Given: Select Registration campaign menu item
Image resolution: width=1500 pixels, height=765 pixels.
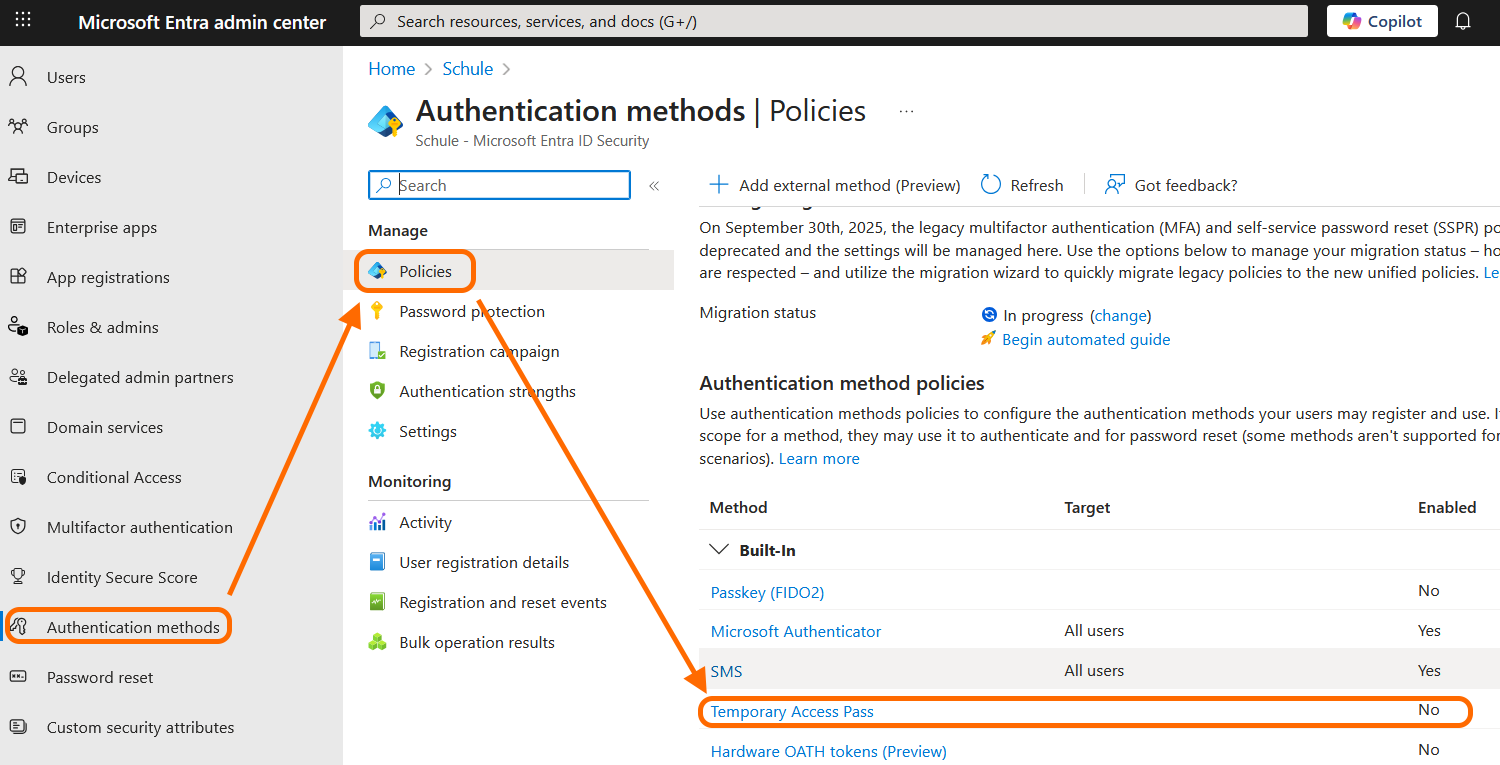Looking at the screenshot, I should pos(479,351).
